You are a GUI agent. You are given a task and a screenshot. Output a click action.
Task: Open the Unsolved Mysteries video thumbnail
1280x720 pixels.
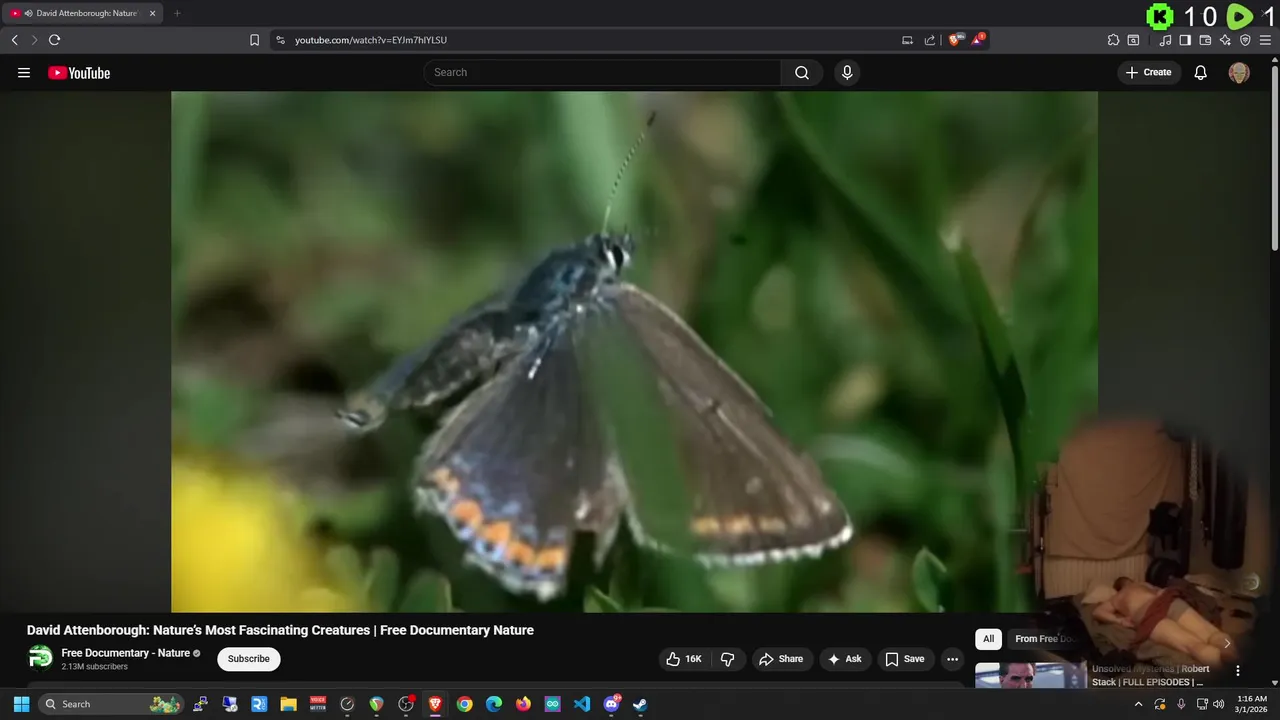point(1031,675)
